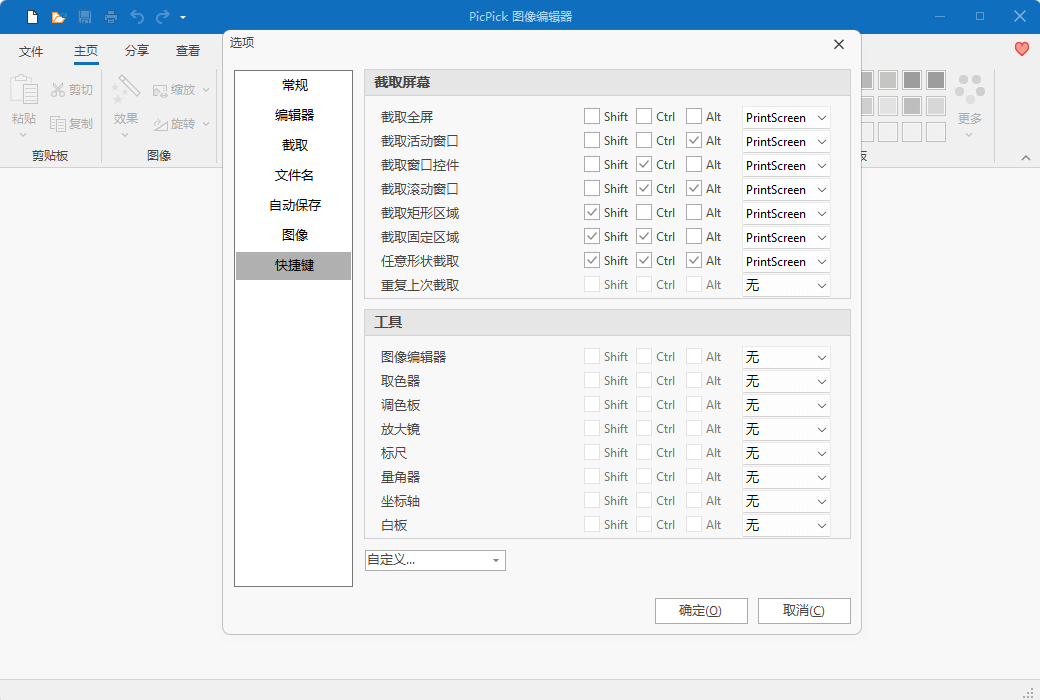Uncheck Alt for 截取活动窗口

point(694,141)
